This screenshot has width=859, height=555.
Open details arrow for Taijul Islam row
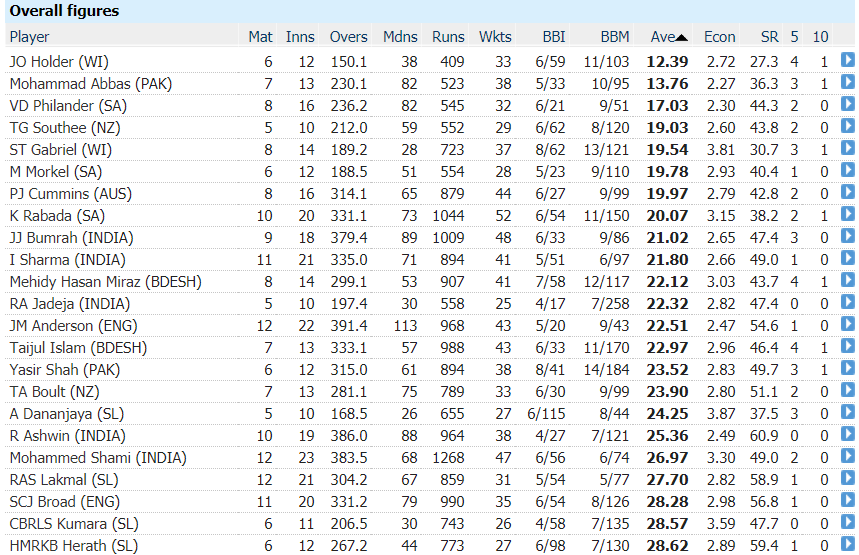(847, 346)
